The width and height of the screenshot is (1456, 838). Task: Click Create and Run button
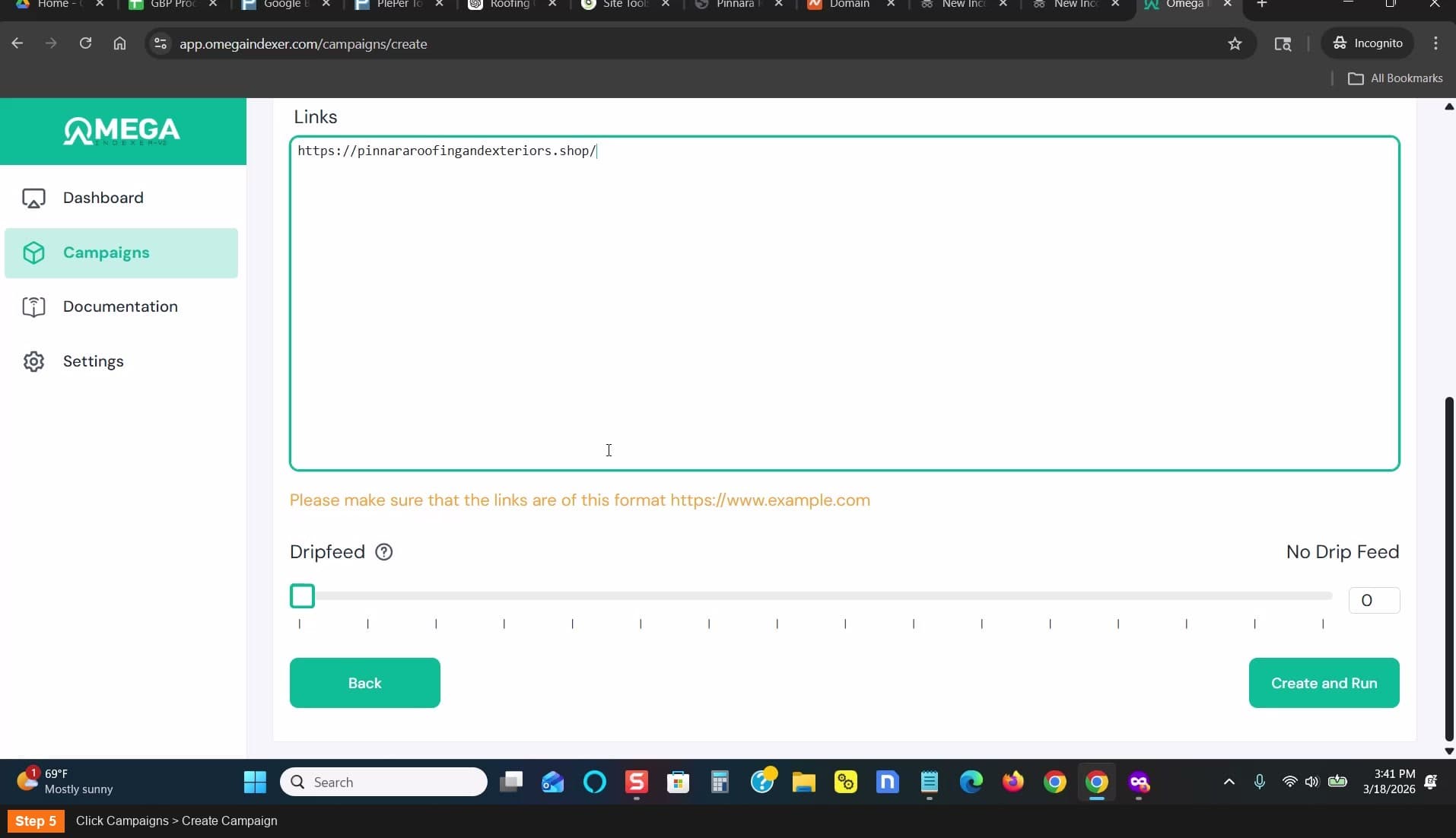pyautogui.click(x=1324, y=683)
